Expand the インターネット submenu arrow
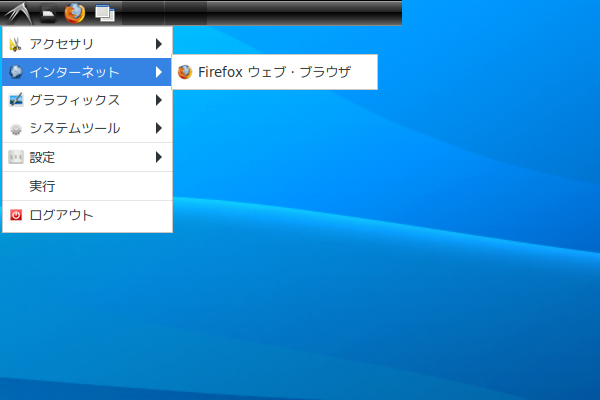Viewport: 600px width, 400px height. 159,72
